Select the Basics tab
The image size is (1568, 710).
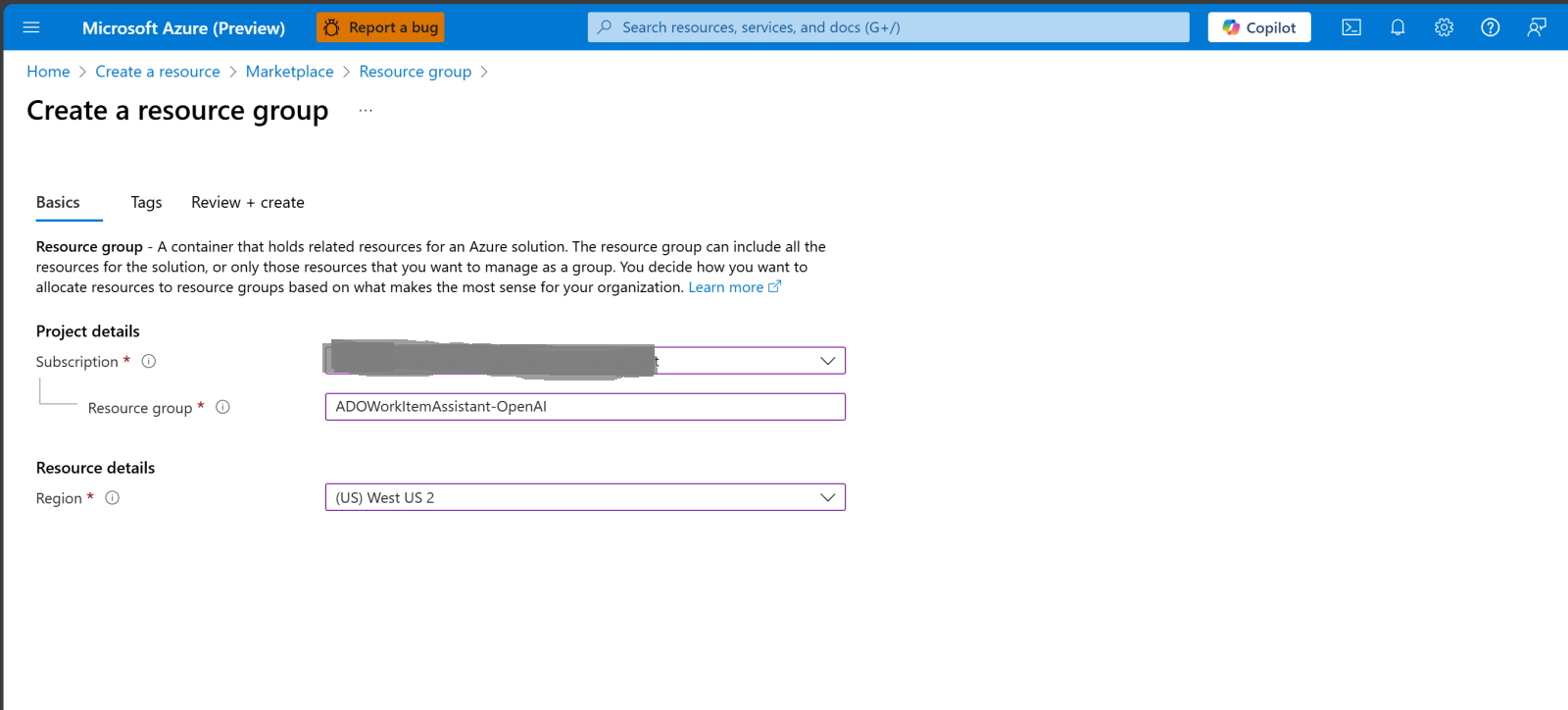click(x=58, y=202)
